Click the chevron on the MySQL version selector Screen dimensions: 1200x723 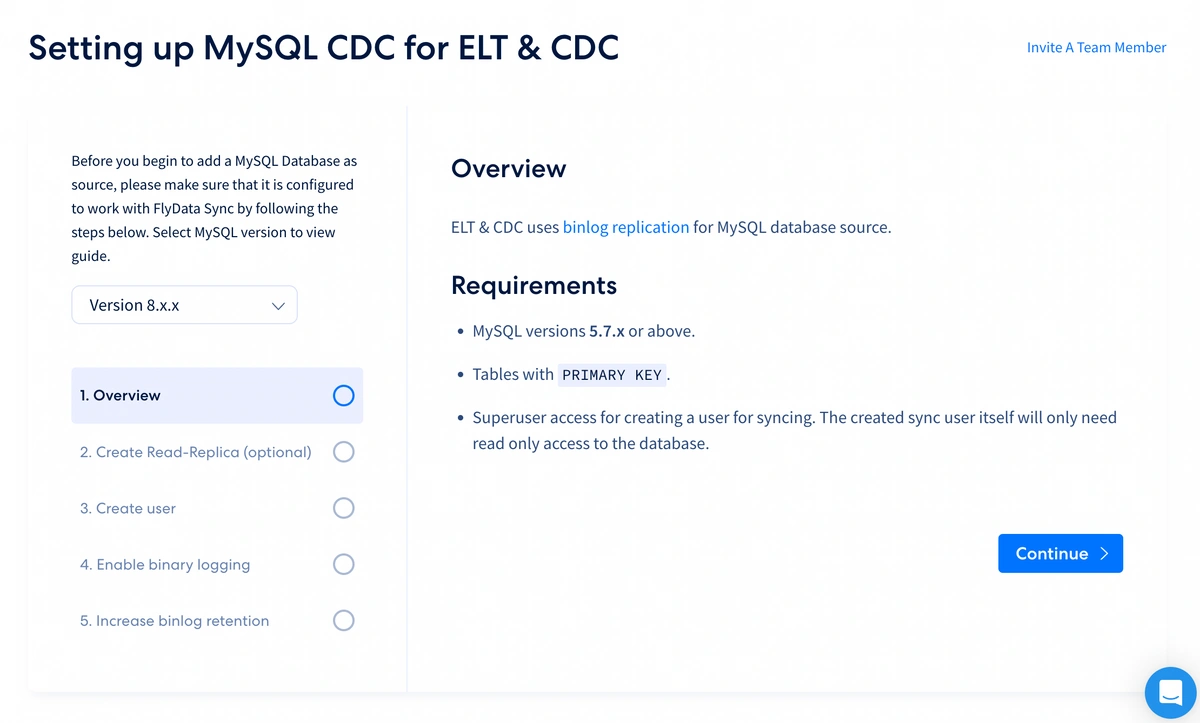pyautogui.click(x=278, y=306)
